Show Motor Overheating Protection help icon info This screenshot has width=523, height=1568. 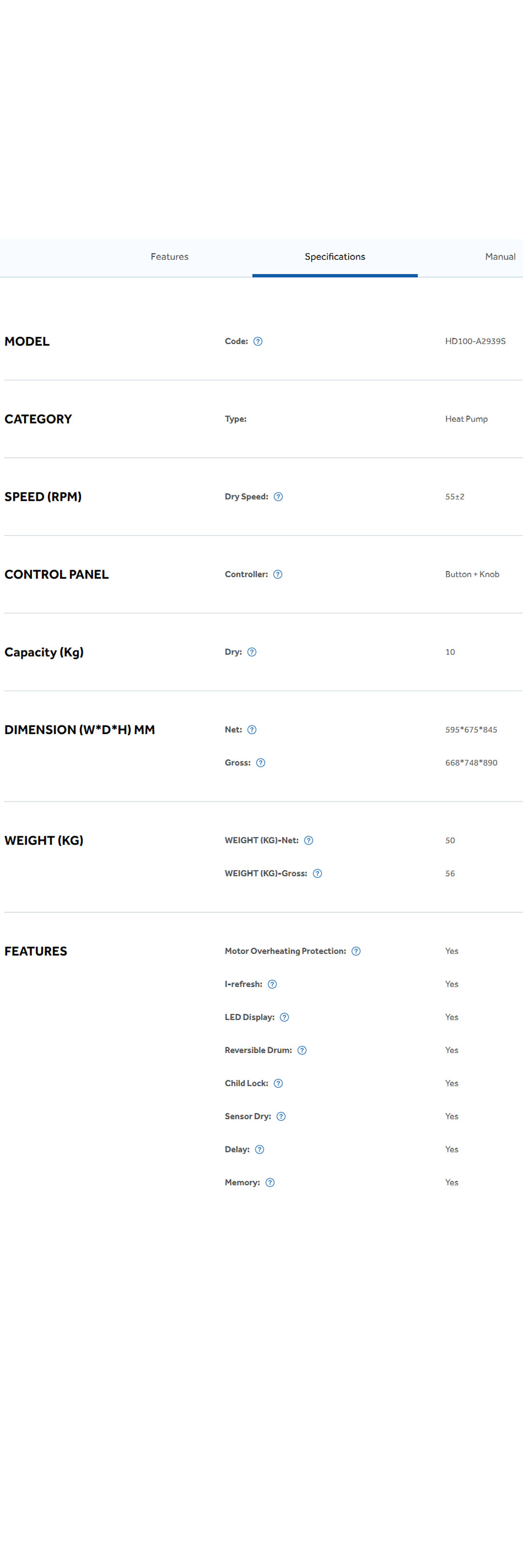[x=356, y=951]
